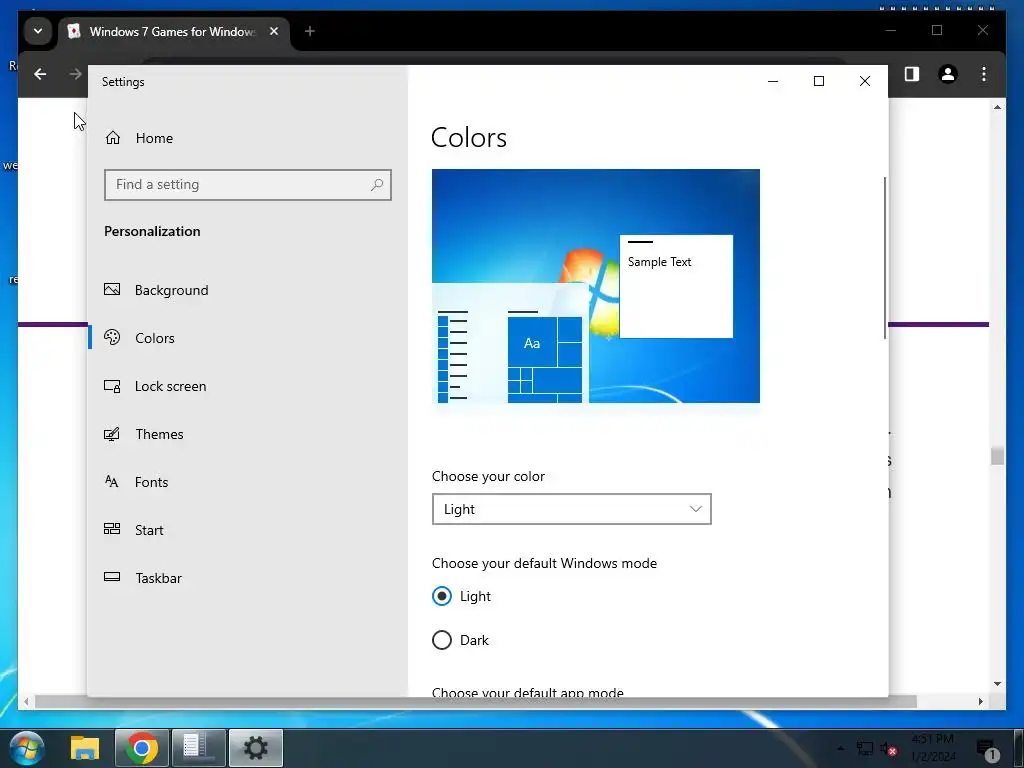Toggle Chrome's side panel icon
Viewport: 1024px width, 768px height.
912,74
